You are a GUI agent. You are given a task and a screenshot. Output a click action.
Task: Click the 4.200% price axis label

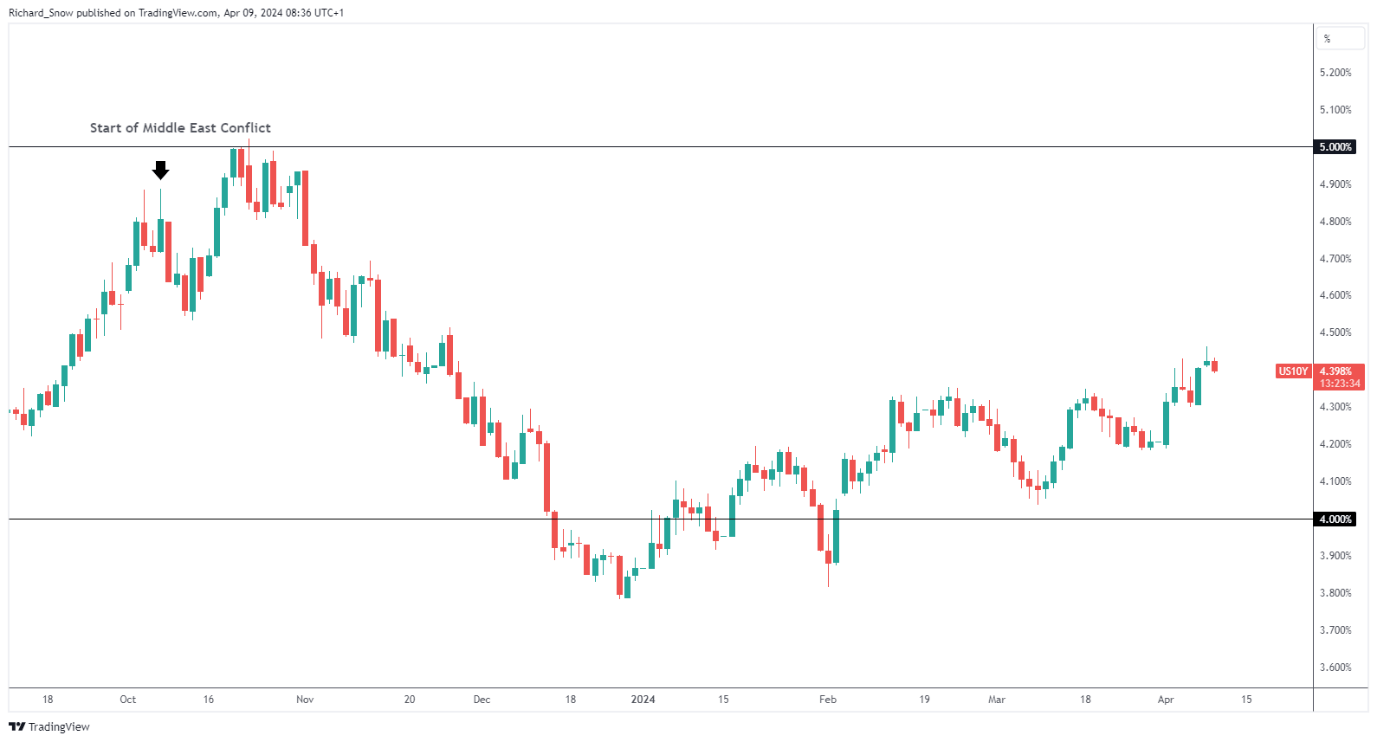pyautogui.click(x=1336, y=444)
